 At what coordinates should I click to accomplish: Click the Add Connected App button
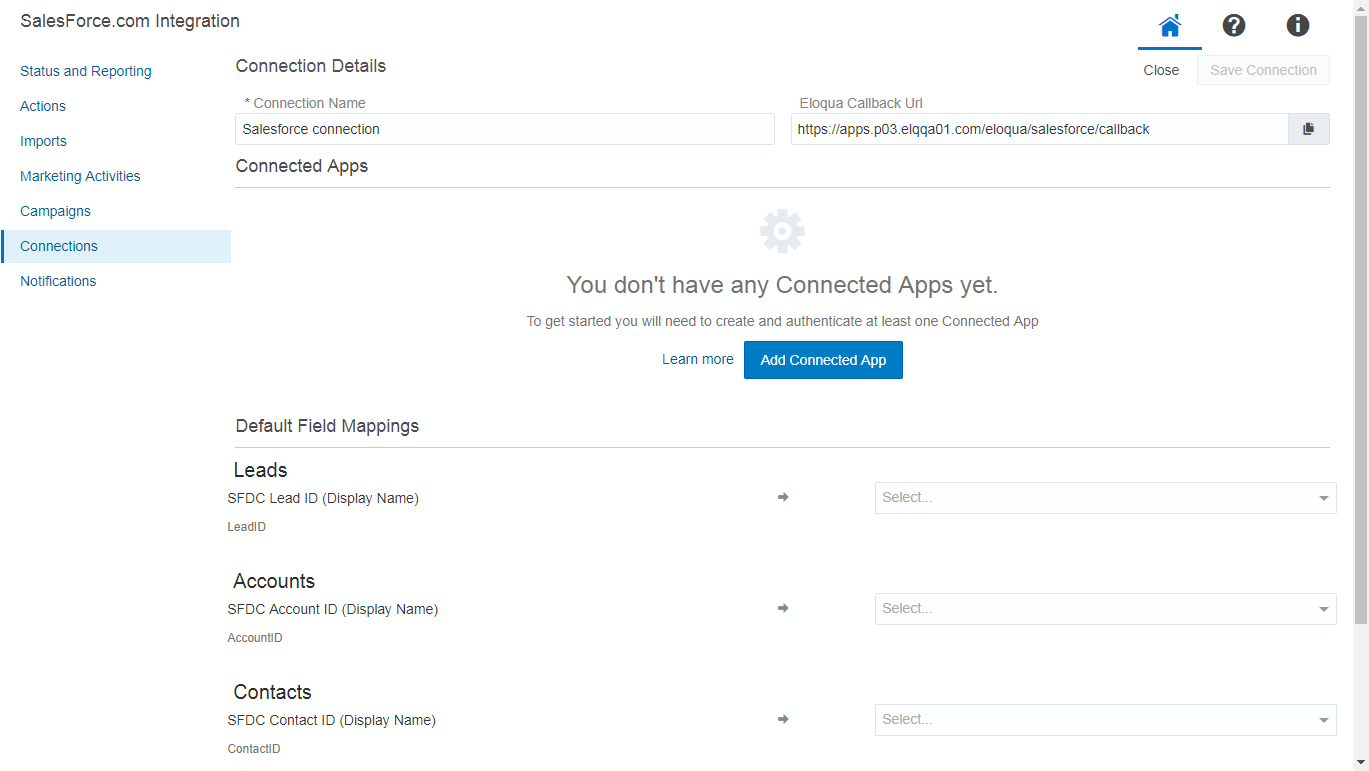(x=823, y=360)
